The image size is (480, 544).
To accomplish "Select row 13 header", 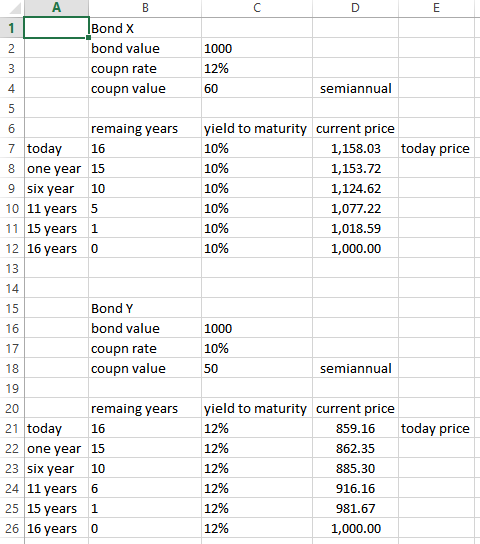I will [12, 268].
